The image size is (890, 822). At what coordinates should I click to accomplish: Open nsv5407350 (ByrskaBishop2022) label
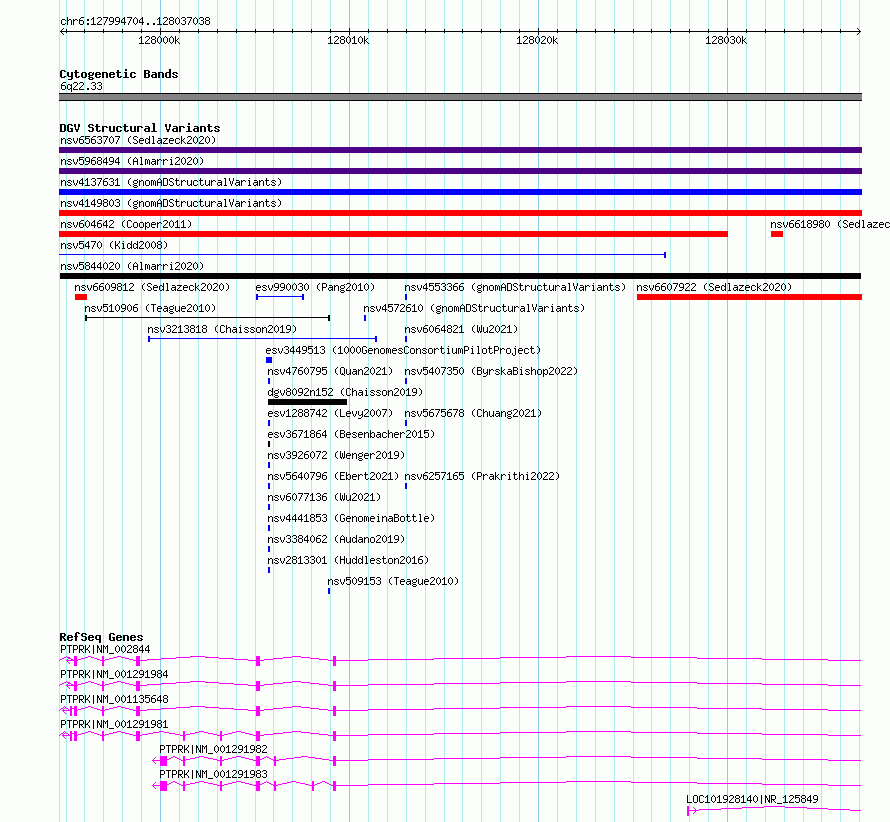pyautogui.click(x=491, y=371)
